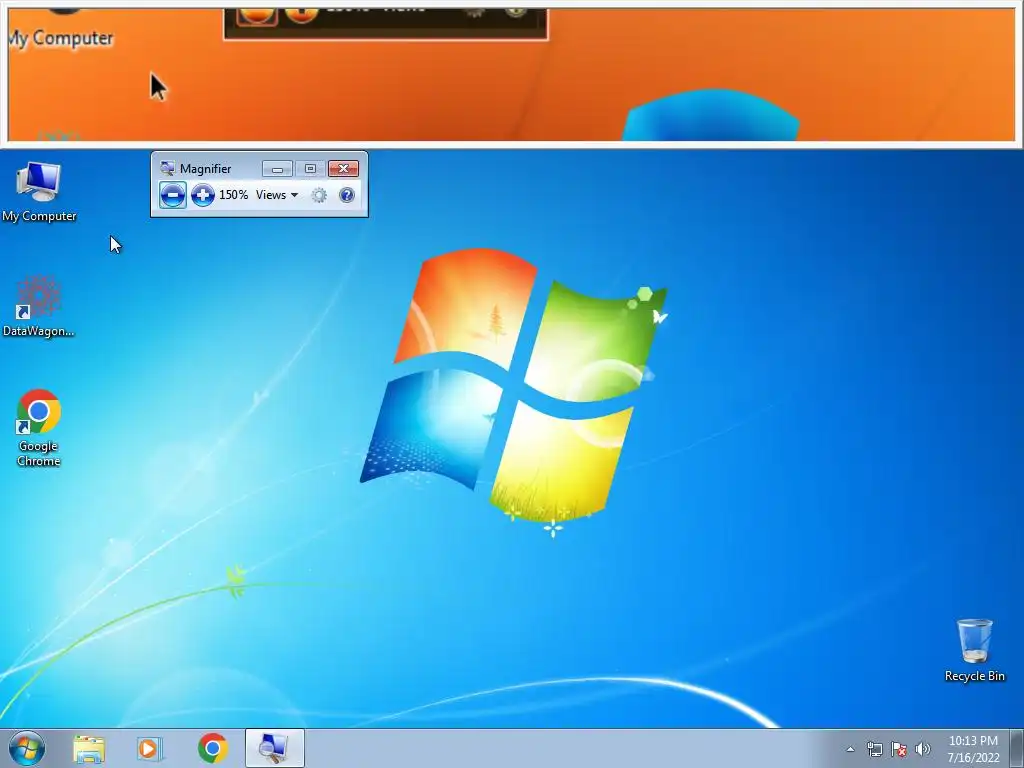This screenshot has height=768, width=1024.
Task: Select the Google Chrome desktop shortcut
Action: 39,428
